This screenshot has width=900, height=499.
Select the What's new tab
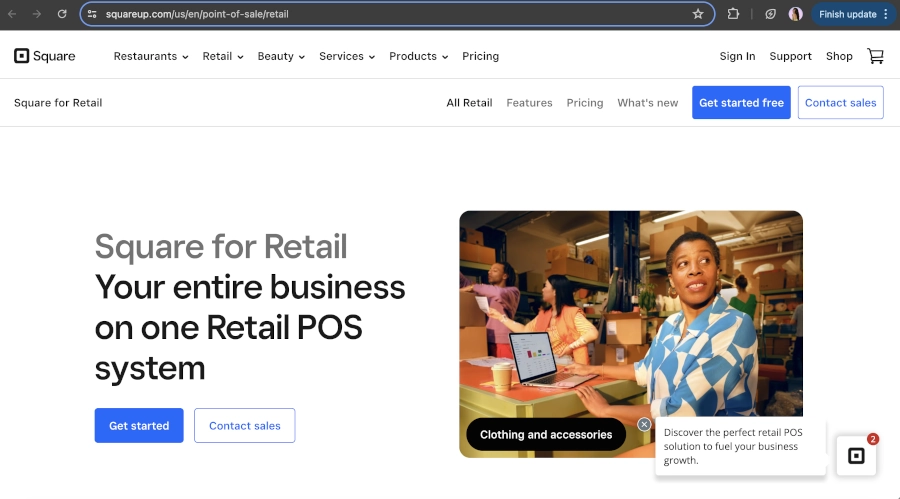tap(647, 103)
